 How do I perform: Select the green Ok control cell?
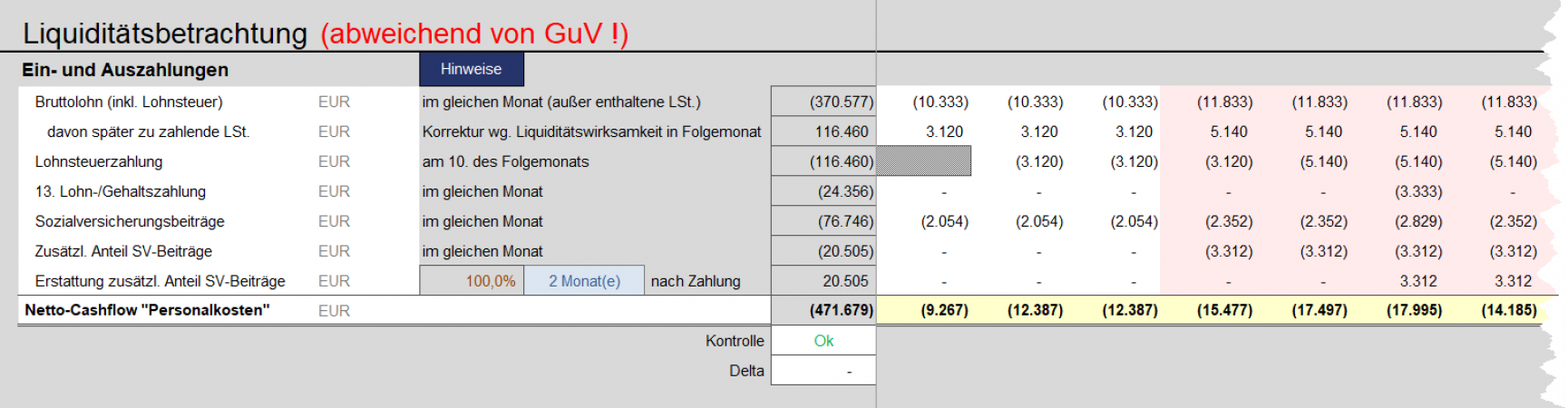click(x=823, y=341)
